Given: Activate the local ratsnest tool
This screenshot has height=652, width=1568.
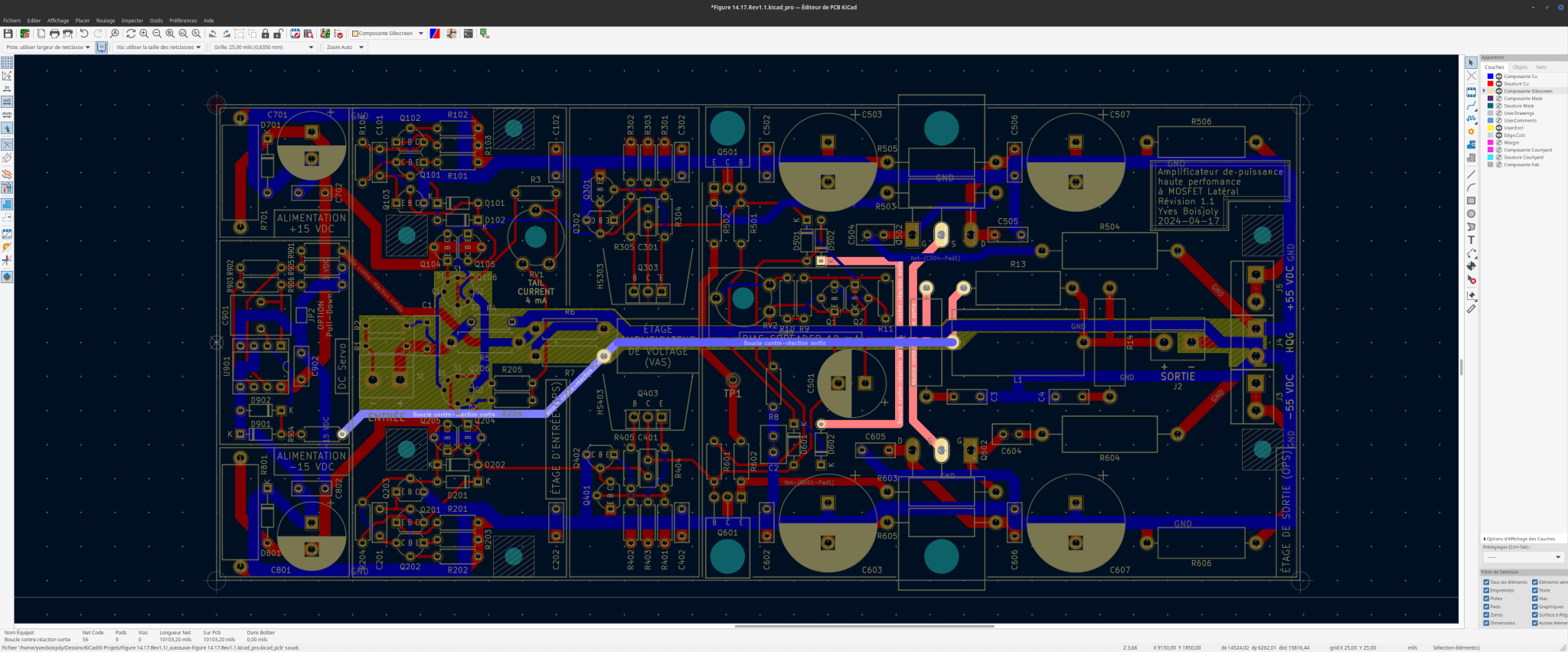Looking at the screenshot, I should click(1471, 76).
